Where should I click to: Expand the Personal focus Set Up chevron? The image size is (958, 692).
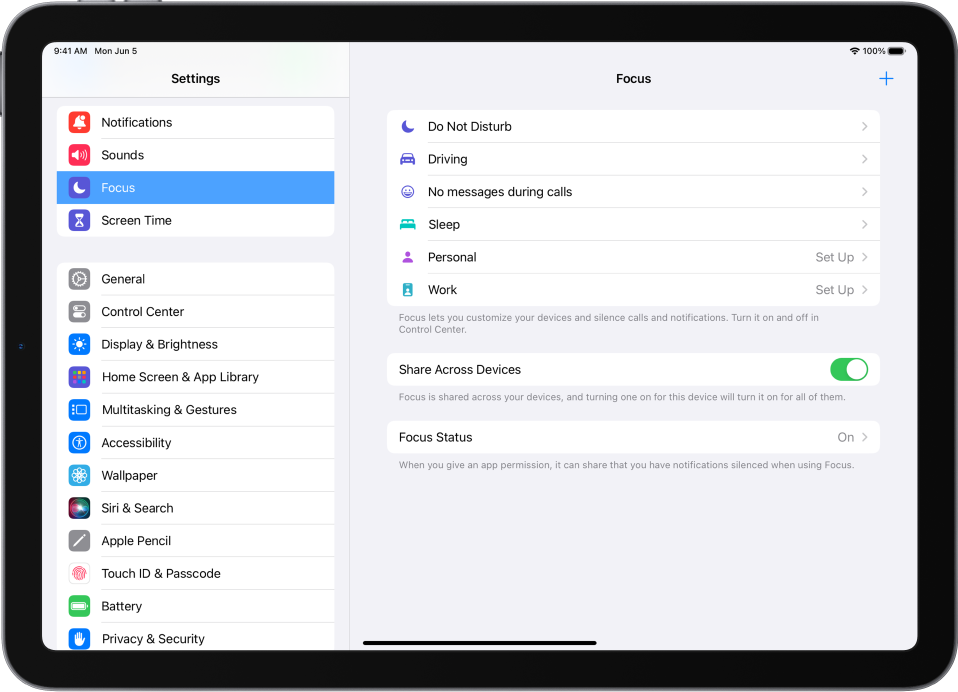[866, 257]
